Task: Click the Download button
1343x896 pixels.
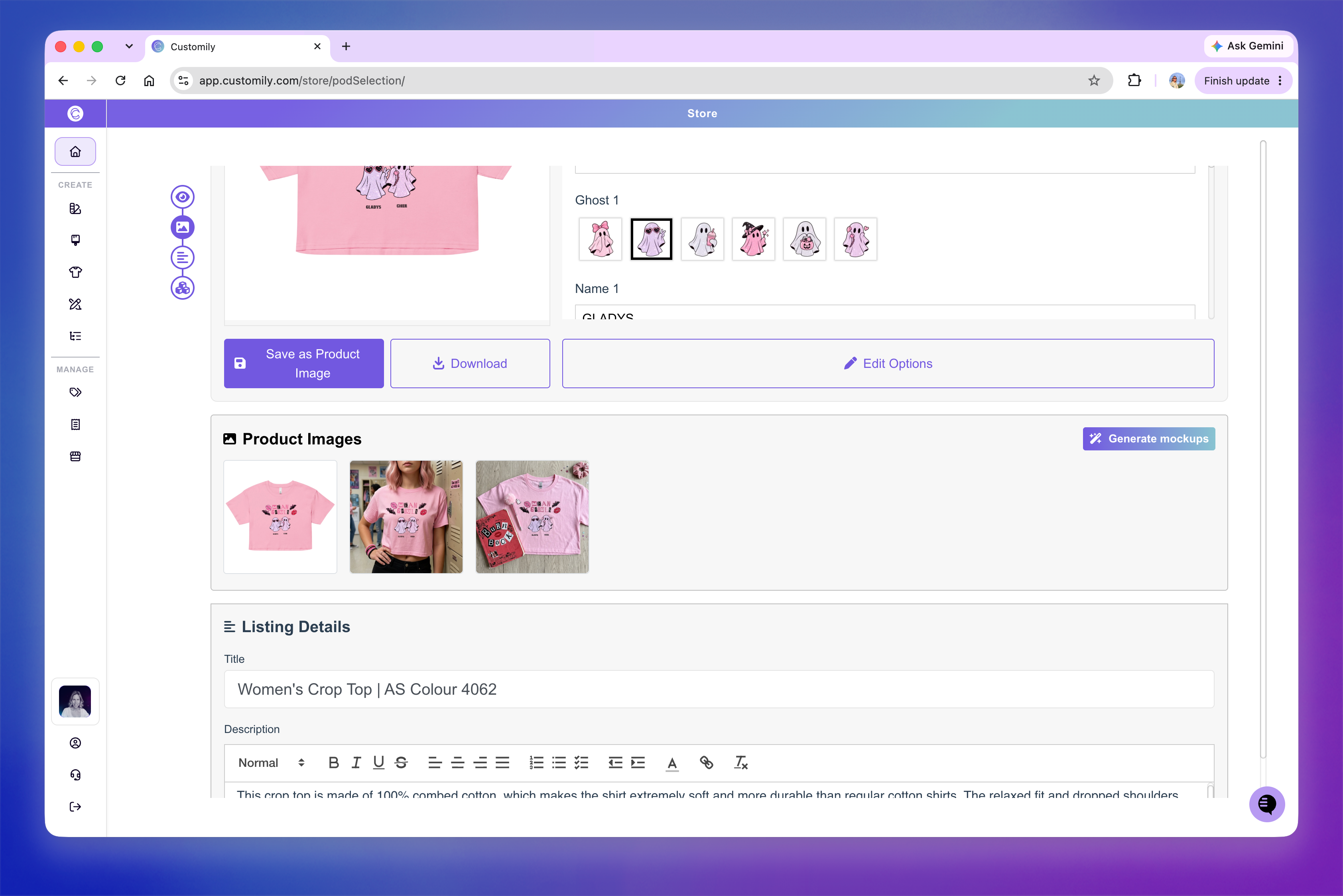Action: click(470, 364)
